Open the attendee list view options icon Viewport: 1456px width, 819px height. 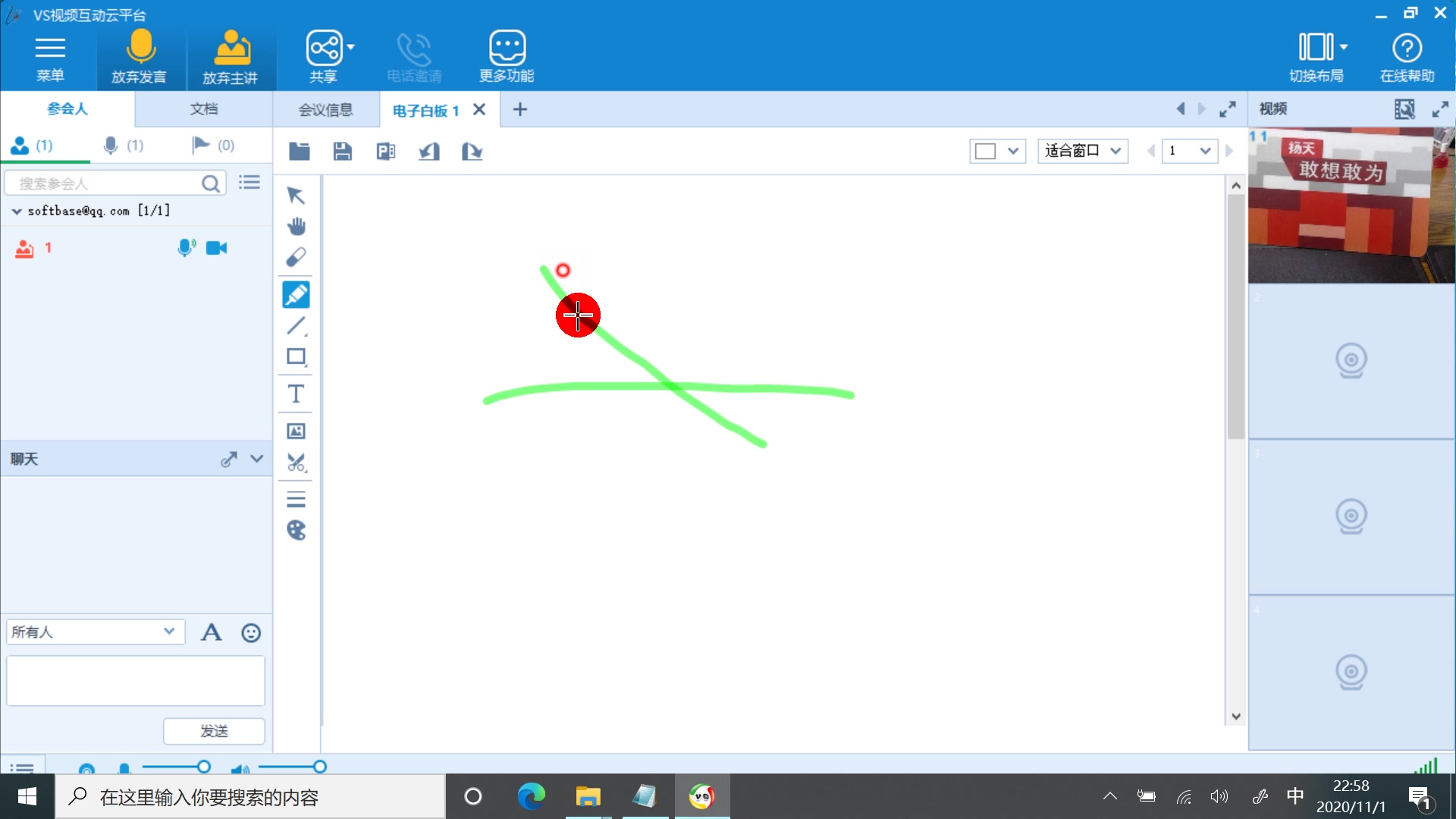tap(249, 183)
